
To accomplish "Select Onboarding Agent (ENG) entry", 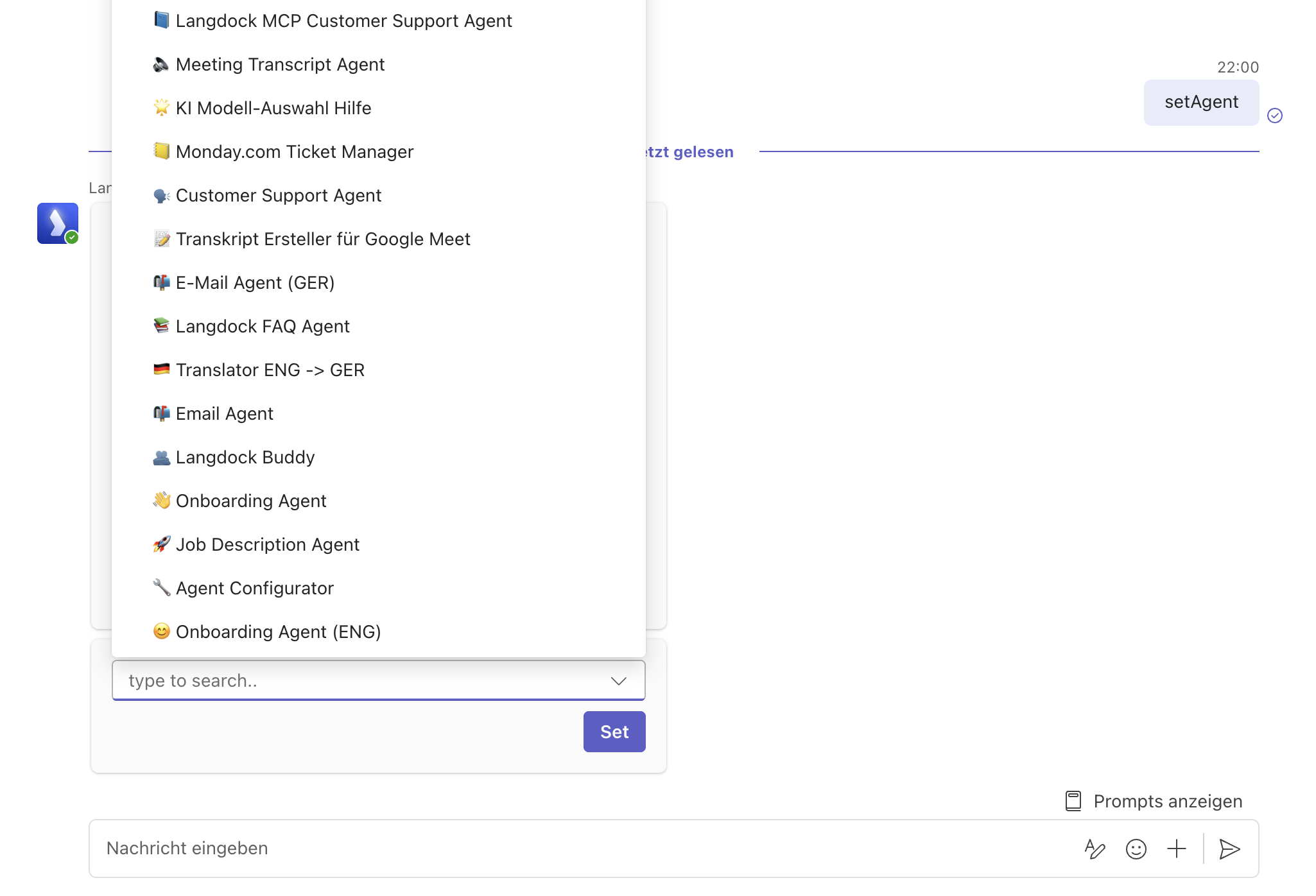I will coord(278,632).
